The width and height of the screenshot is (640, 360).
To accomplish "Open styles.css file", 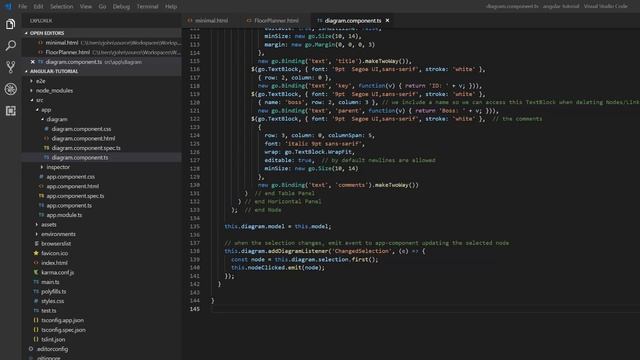I will [x=53, y=301].
